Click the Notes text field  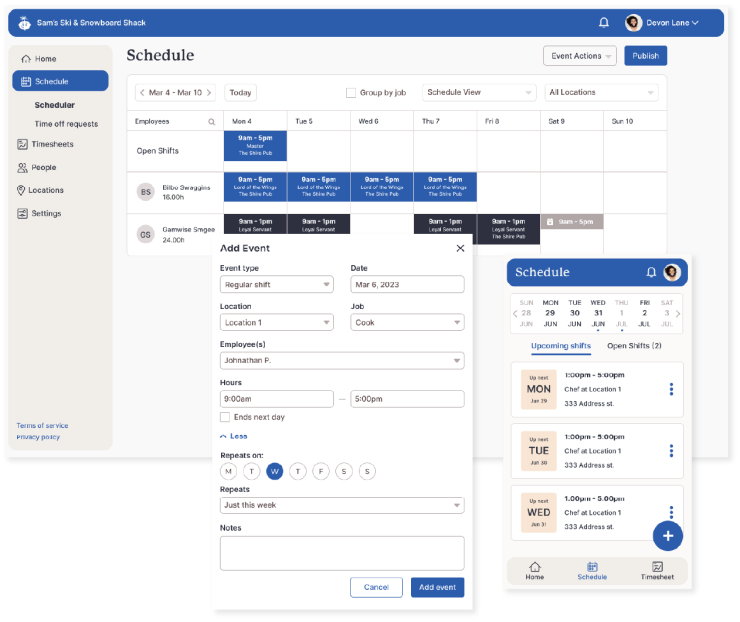(x=342, y=553)
